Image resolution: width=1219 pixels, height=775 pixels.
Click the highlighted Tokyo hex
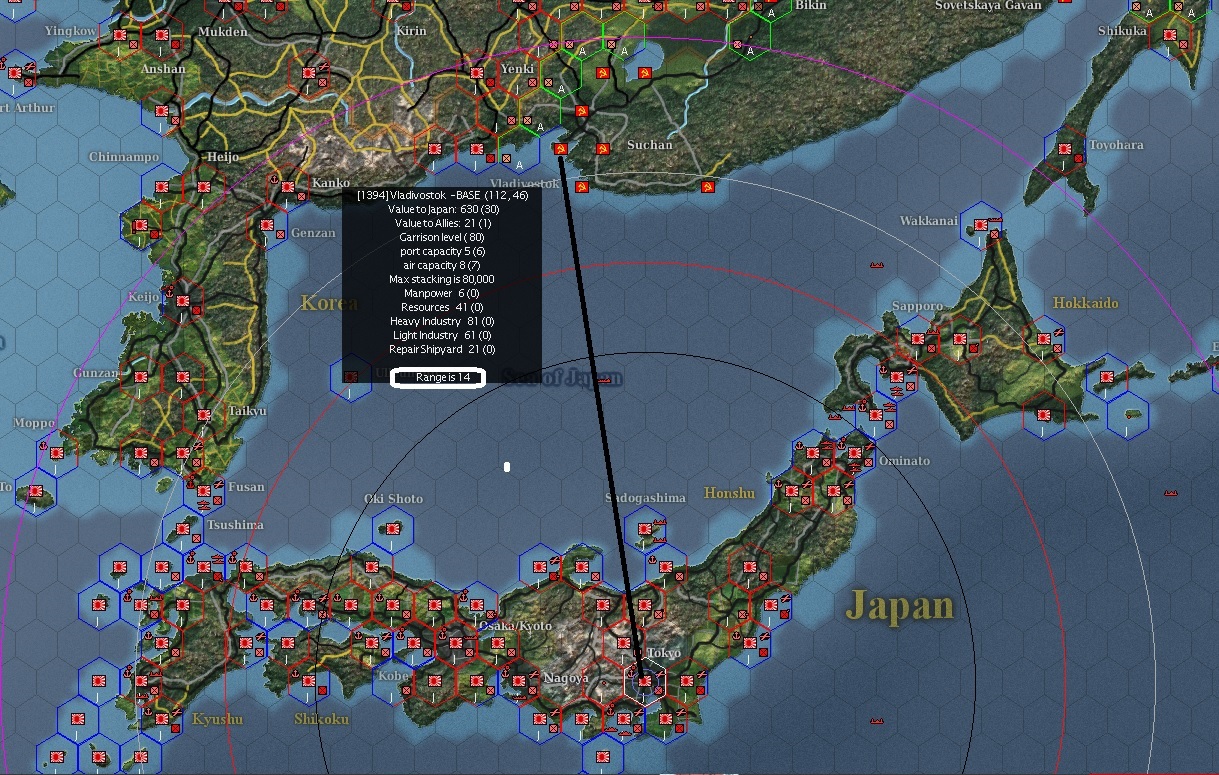tap(645, 682)
